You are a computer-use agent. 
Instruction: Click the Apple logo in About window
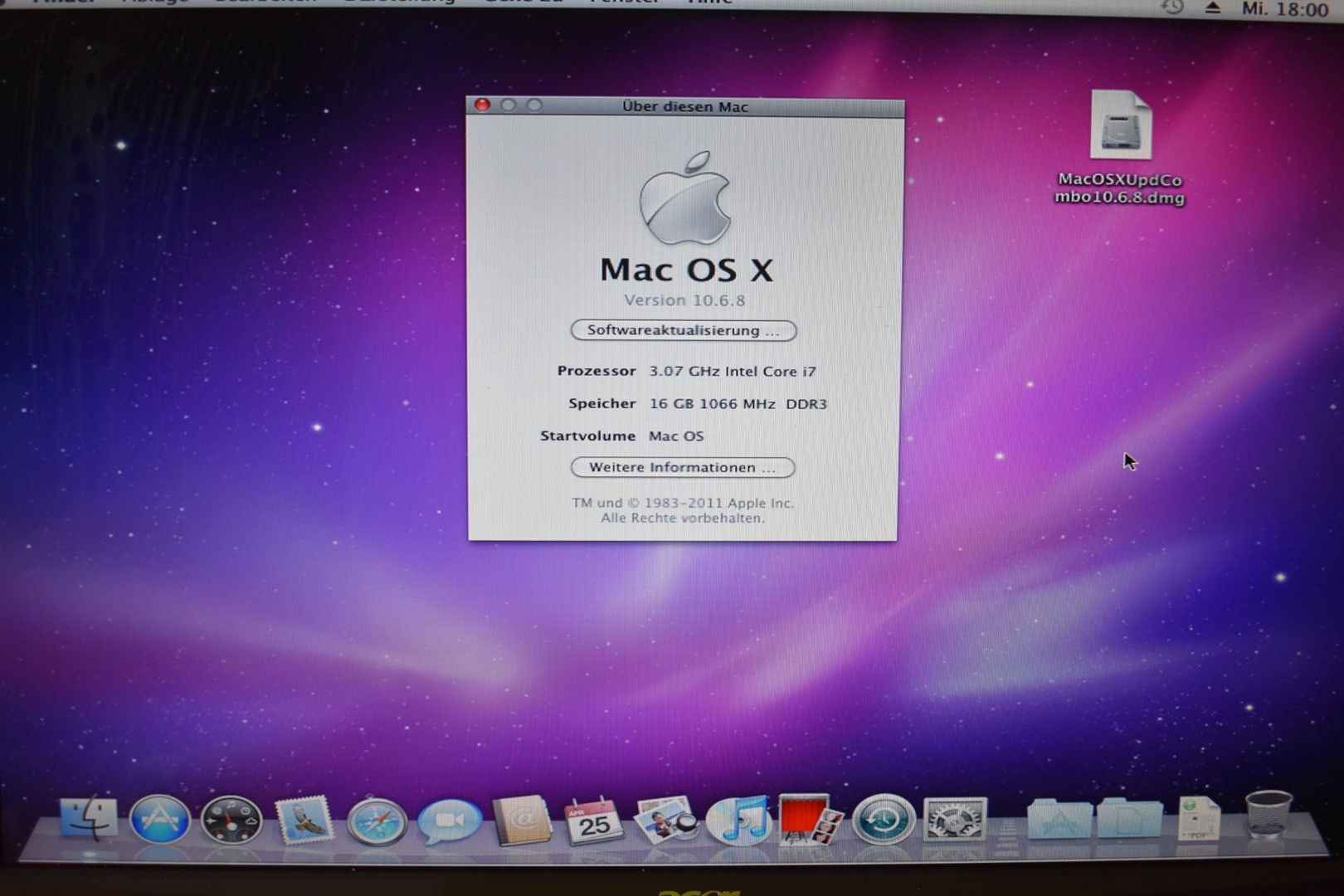685,197
